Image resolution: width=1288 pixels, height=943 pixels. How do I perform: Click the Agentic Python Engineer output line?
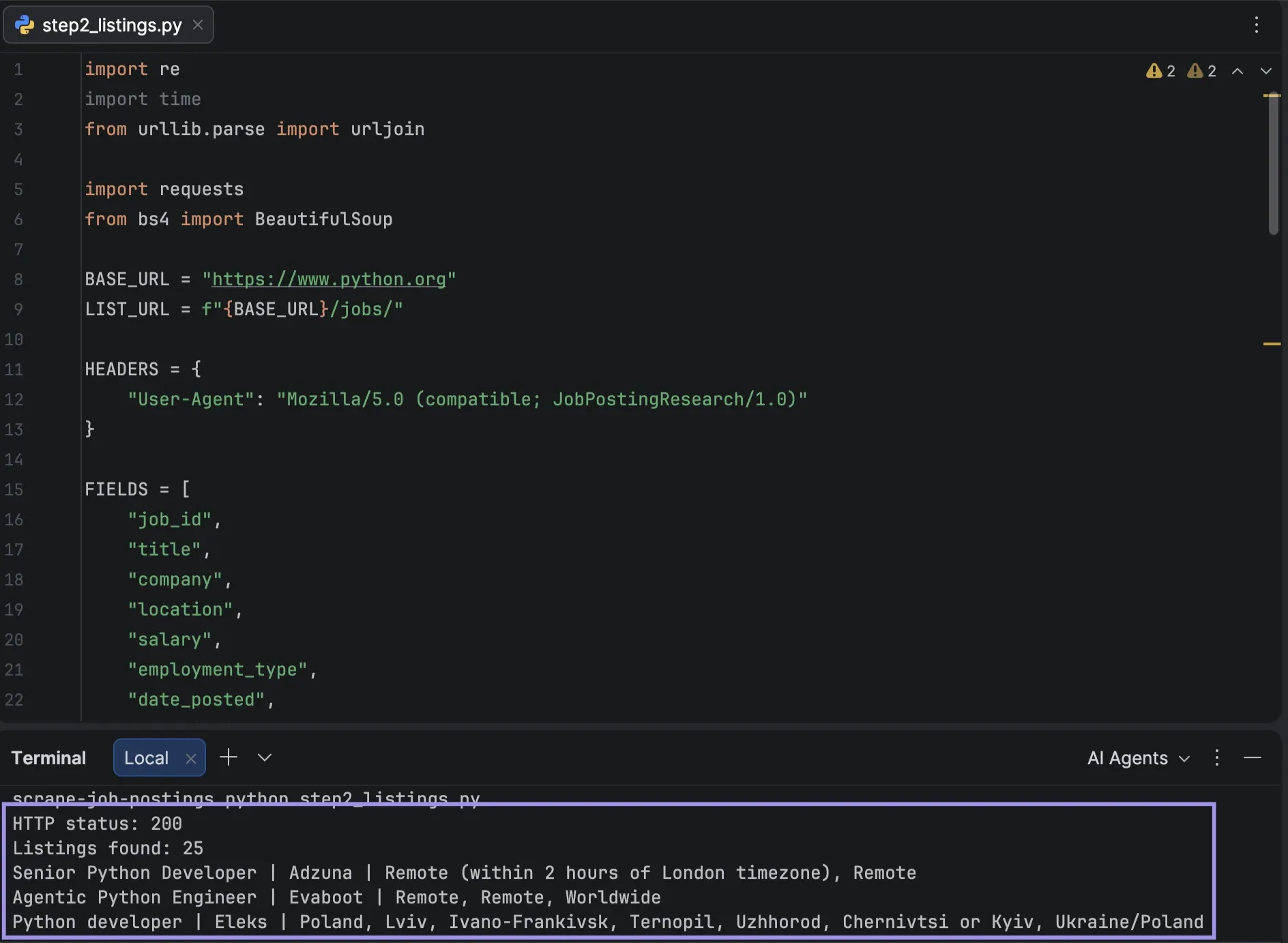click(x=336, y=897)
